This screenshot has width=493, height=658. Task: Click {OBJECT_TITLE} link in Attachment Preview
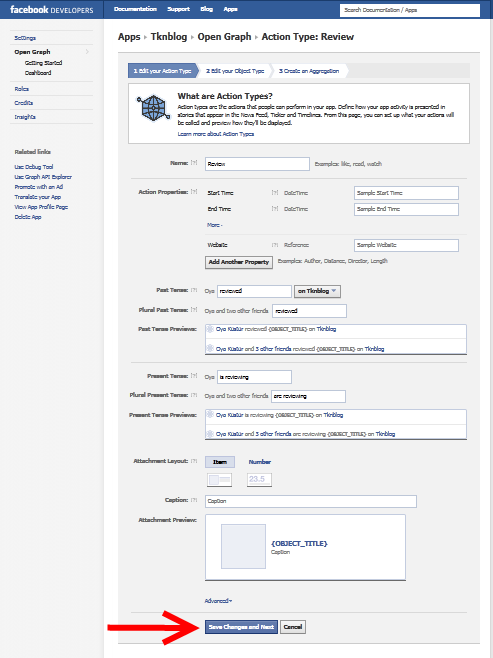pos(299,543)
